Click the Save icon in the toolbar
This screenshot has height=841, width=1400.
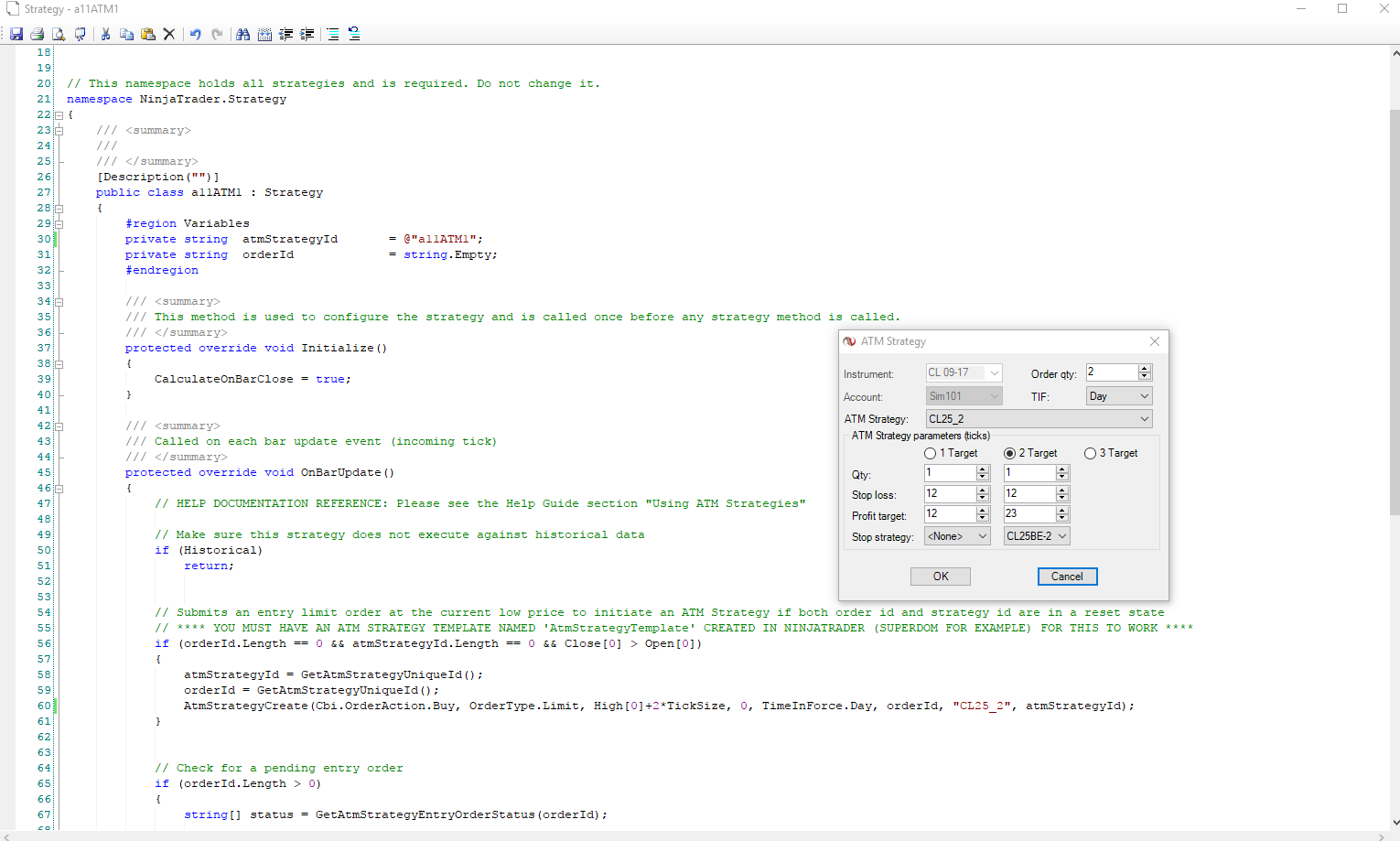[16, 34]
